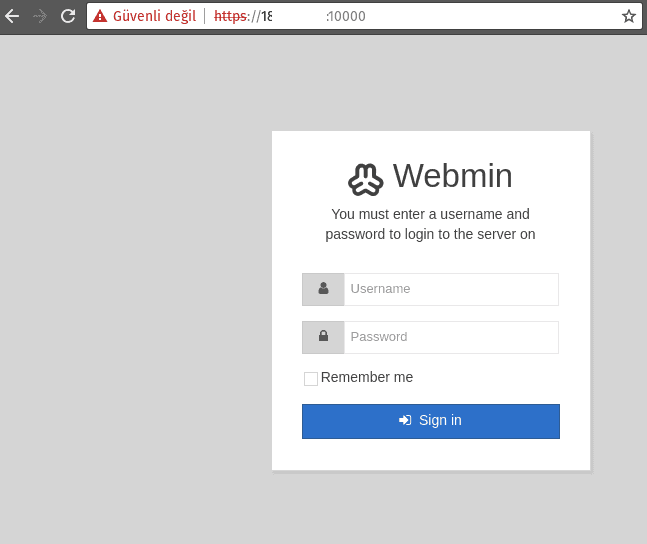The height and width of the screenshot is (544, 647).
Task: Click the "Remember me" label text
Action: [367, 378]
